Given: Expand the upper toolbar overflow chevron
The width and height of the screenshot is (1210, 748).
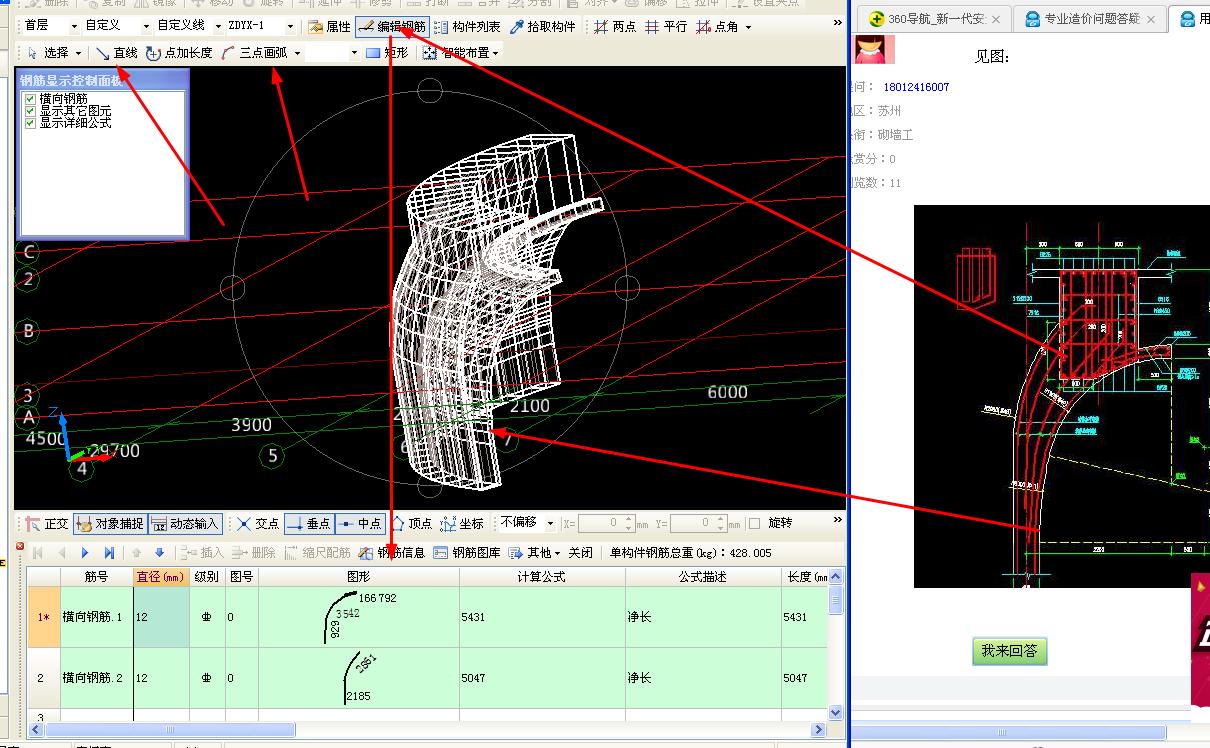Looking at the screenshot, I should coord(838,24).
